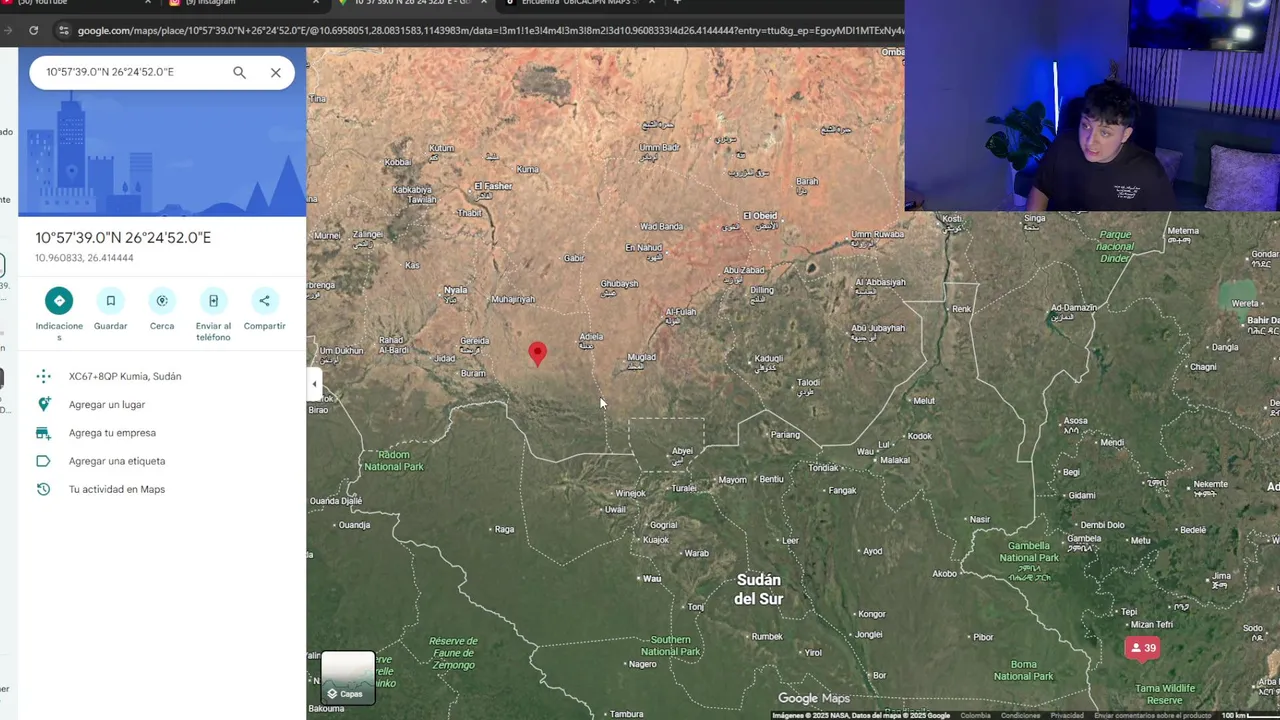The image size is (1280, 720).
Task: Click the red 39 people marker
Action: 1142,649
